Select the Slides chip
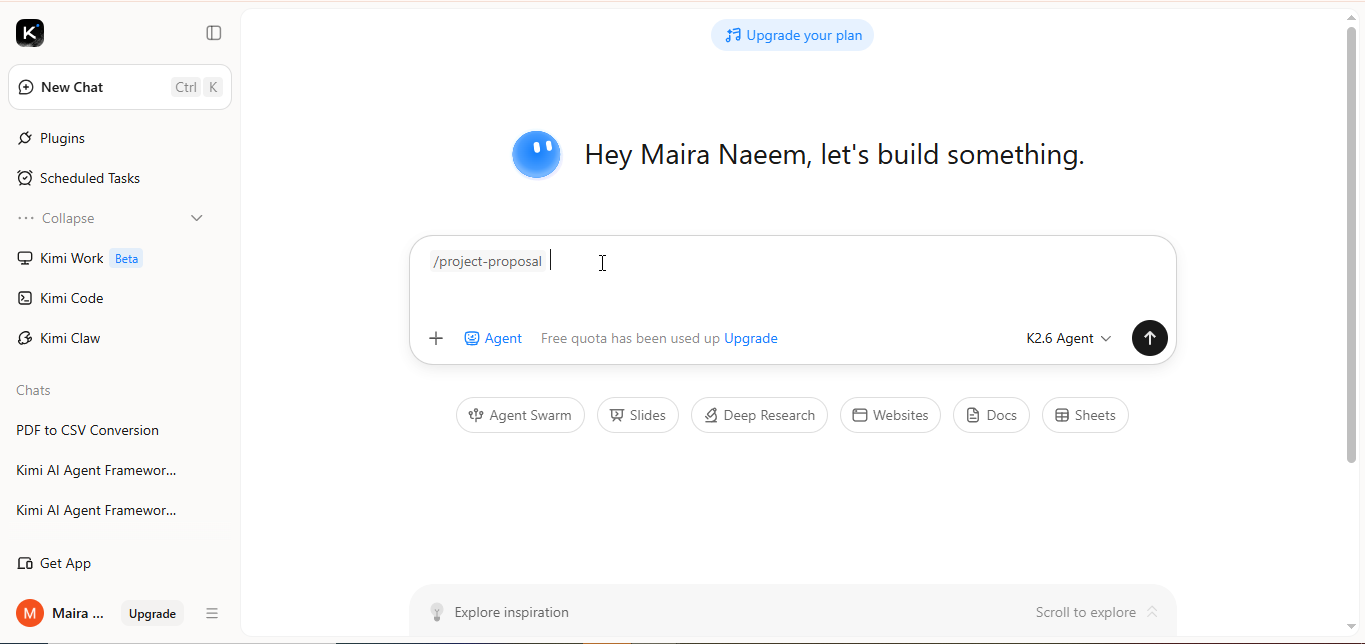1365x644 pixels. point(638,415)
